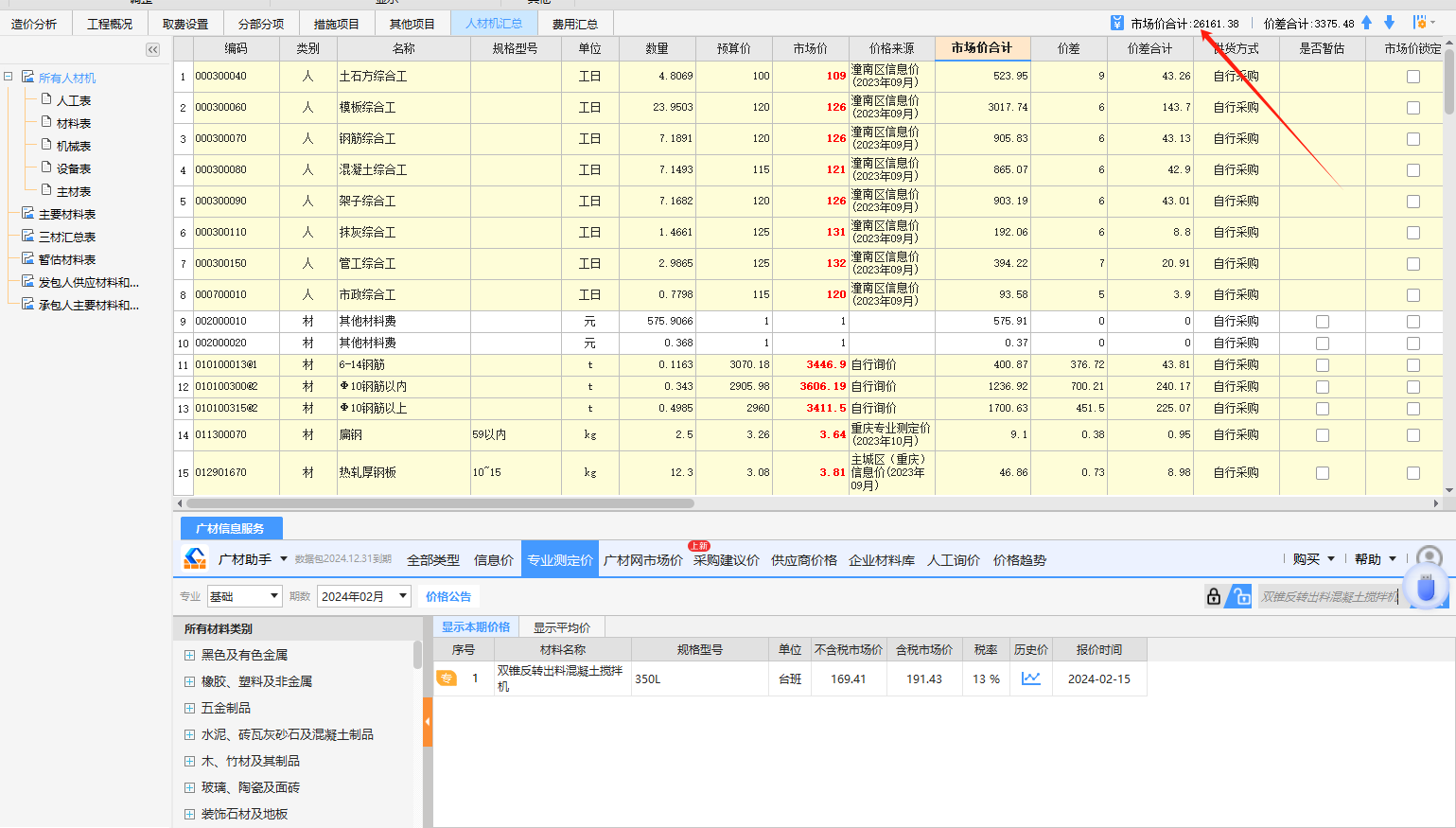1456x828 pixels.
Task: Open the 广材助手 dropdown arrow
Action: [x=284, y=559]
